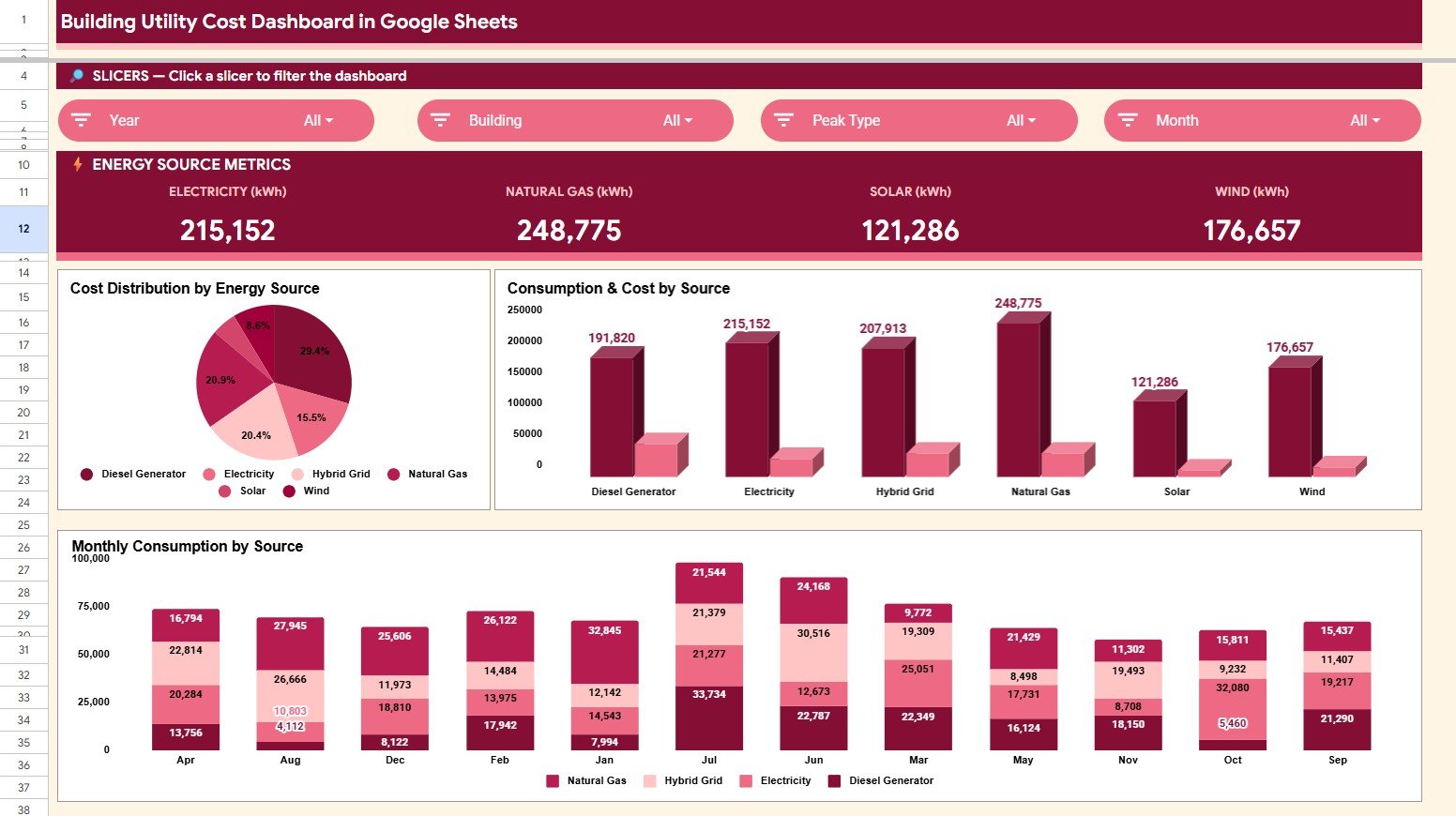1456x816 pixels.
Task: Select the Diesel Generator pie legend swatch
Action: coord(86,475)
